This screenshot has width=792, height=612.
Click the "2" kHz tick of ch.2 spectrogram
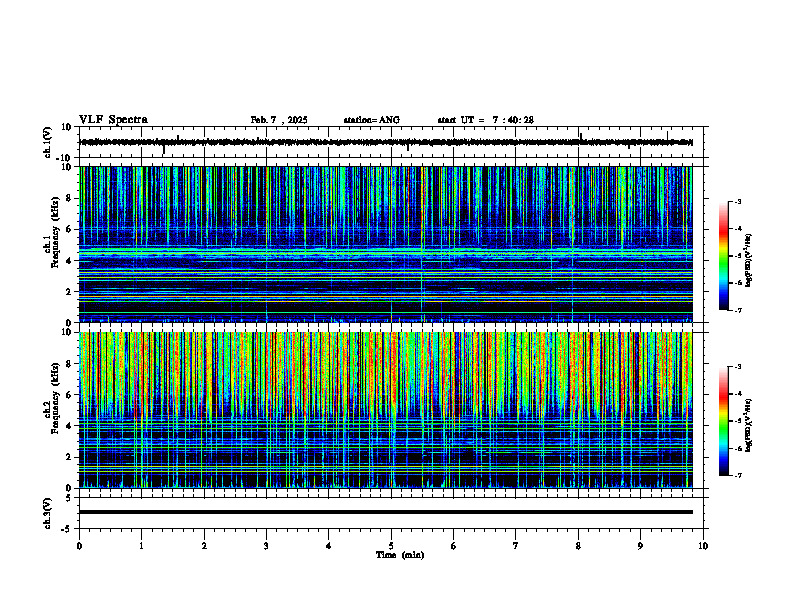70,457
